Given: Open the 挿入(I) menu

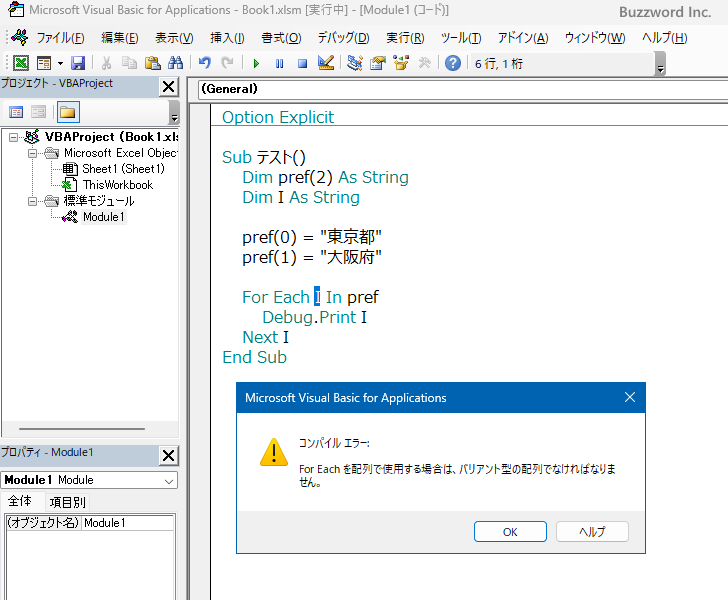Looking at the screenshot, I should point(227,38).
